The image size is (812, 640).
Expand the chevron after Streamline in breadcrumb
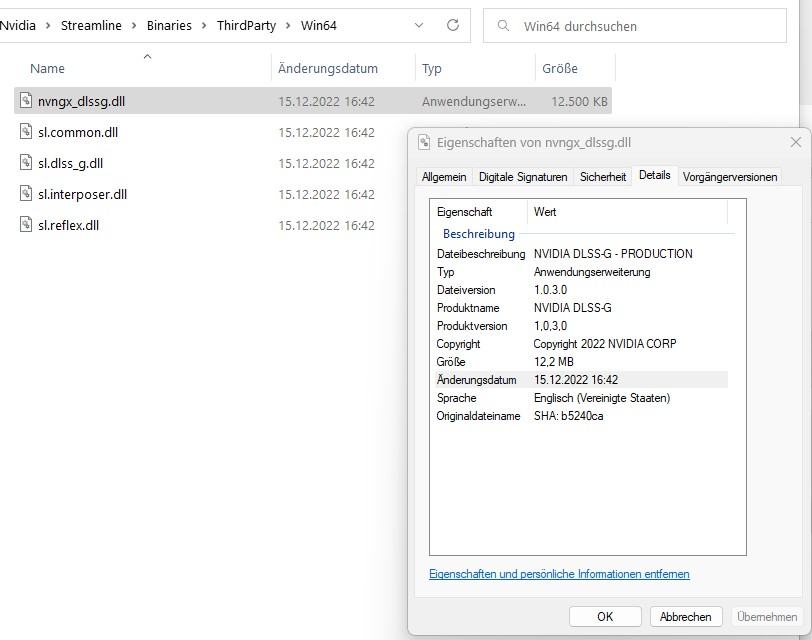tap(134, 26)
